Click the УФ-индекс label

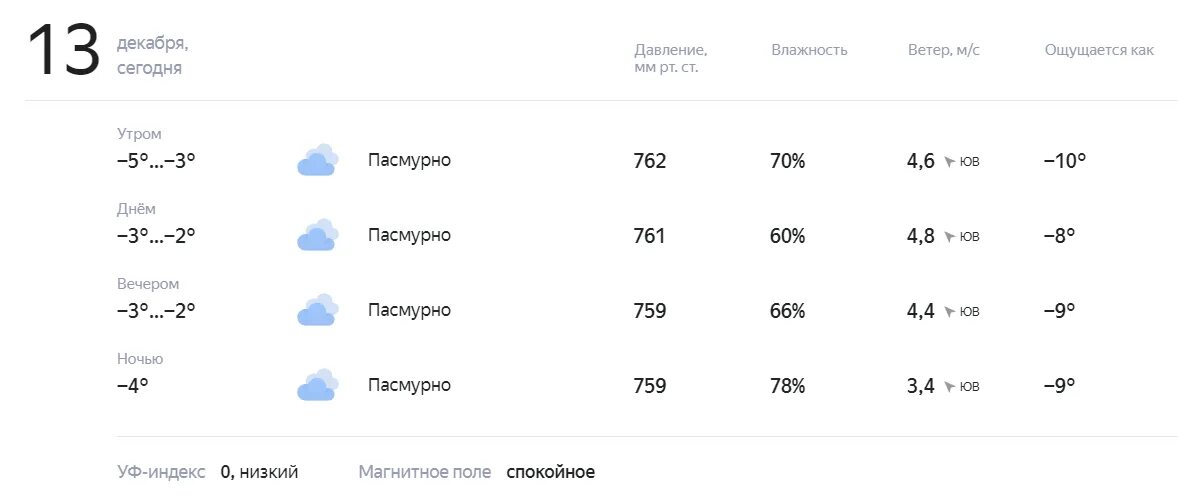pyautogui.click(x=161, y=472)
